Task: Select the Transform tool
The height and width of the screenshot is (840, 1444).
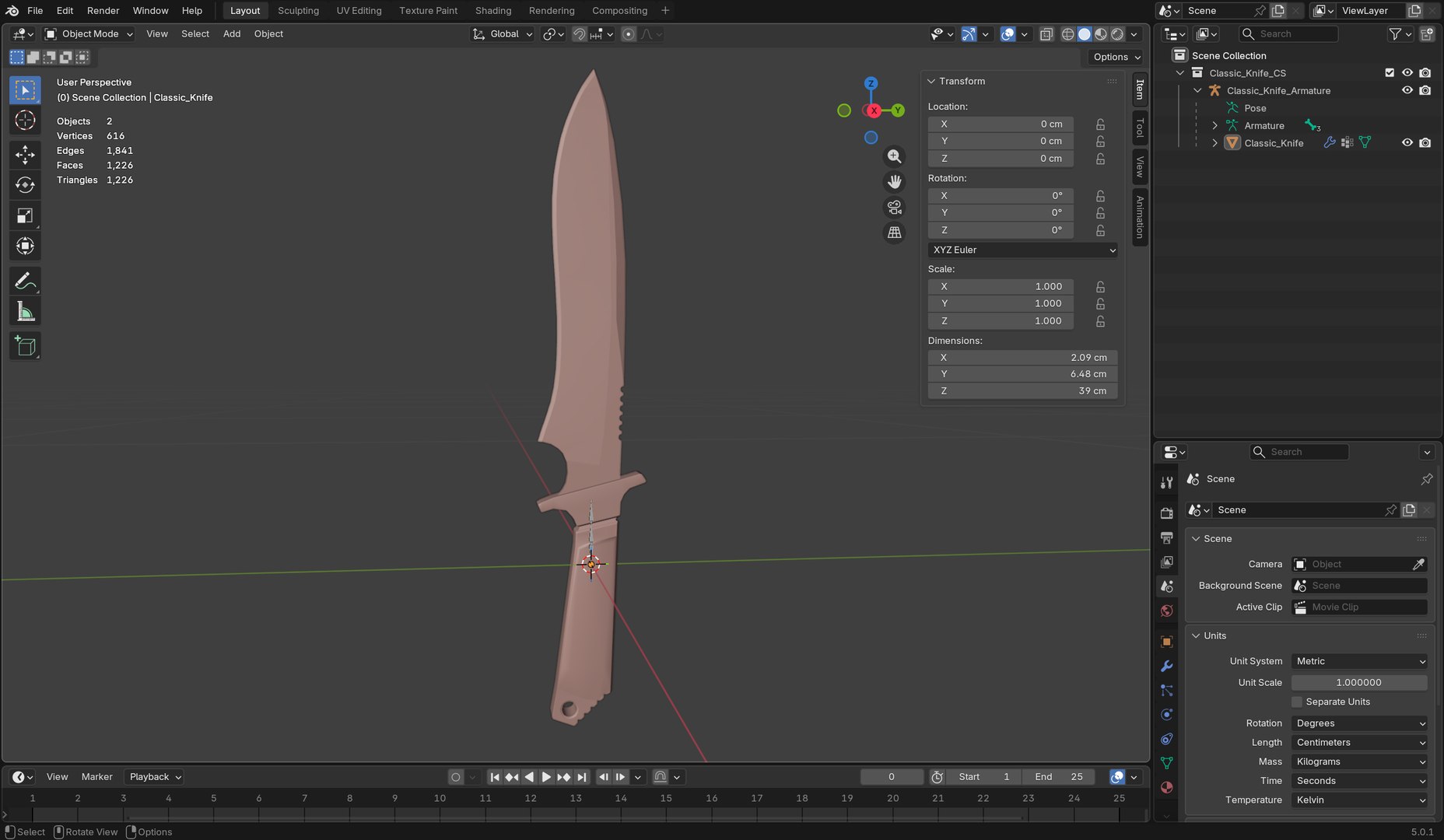Action: click(x=25, y=246)
